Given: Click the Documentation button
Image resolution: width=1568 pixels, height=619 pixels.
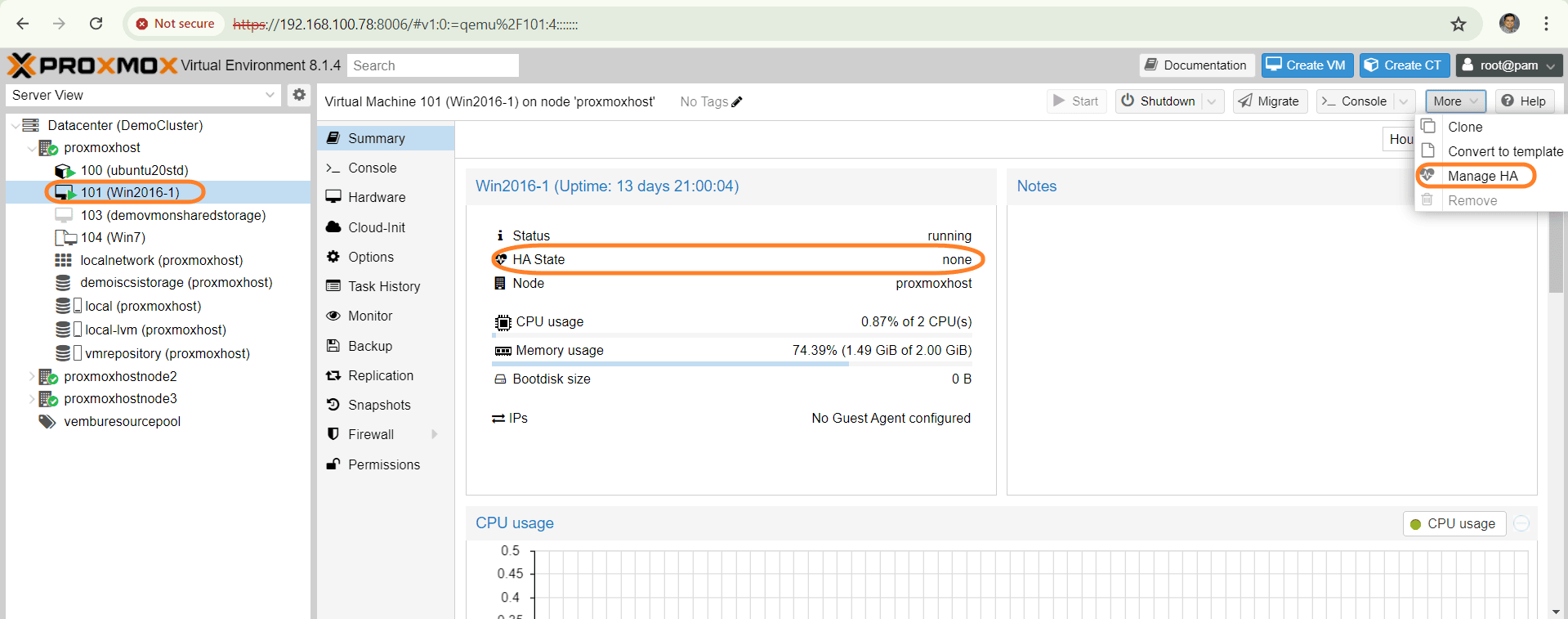Looking at the screenshot, I should click(1196, 65).
